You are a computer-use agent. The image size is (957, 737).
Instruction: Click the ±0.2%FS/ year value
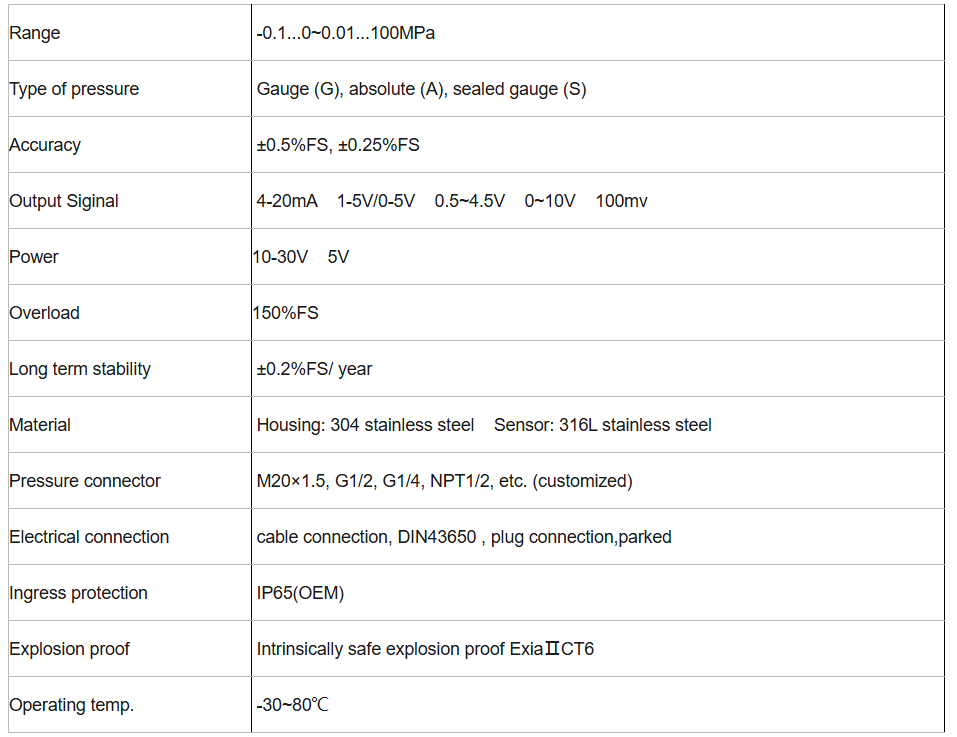314,369
